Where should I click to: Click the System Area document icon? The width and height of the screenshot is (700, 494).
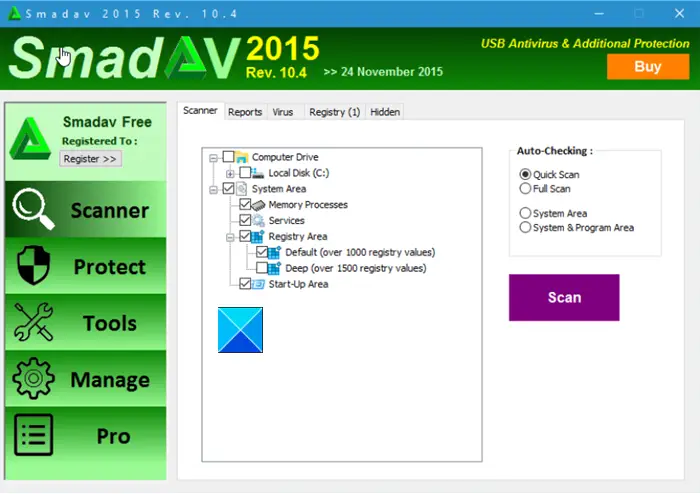coord(242,189)
